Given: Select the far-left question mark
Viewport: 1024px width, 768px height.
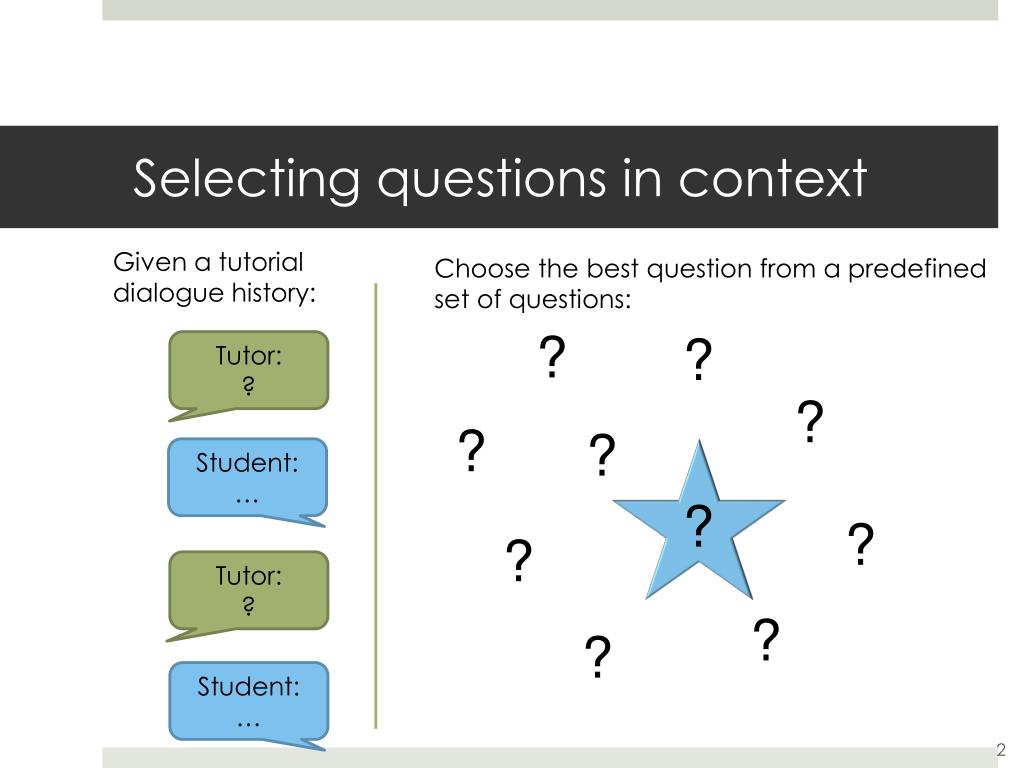Looking at the screenshot, I should [x=472, y=451].
